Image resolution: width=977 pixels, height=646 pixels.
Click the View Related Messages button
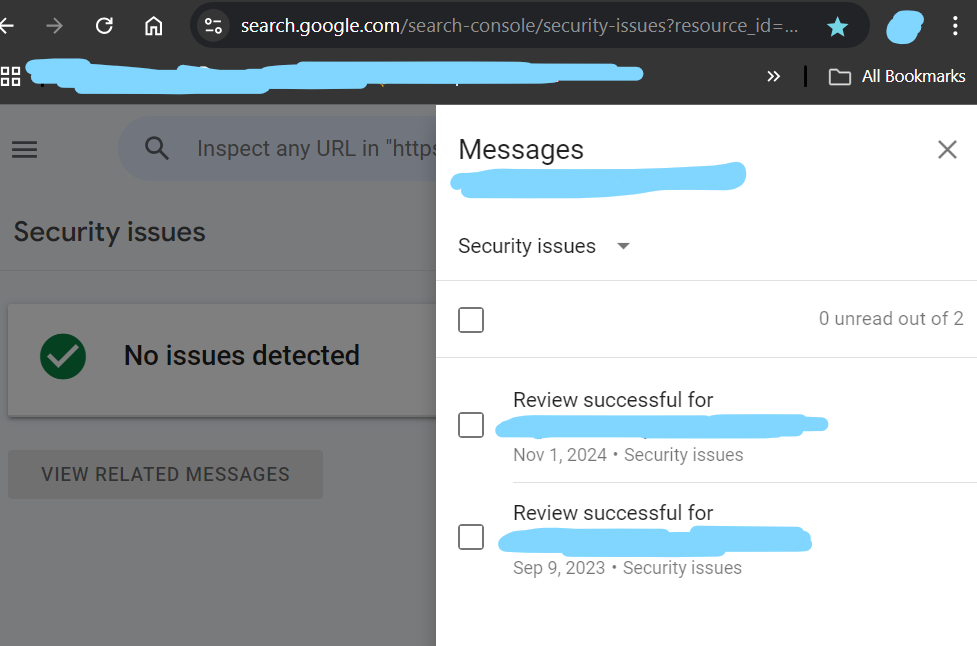point(165,474)
